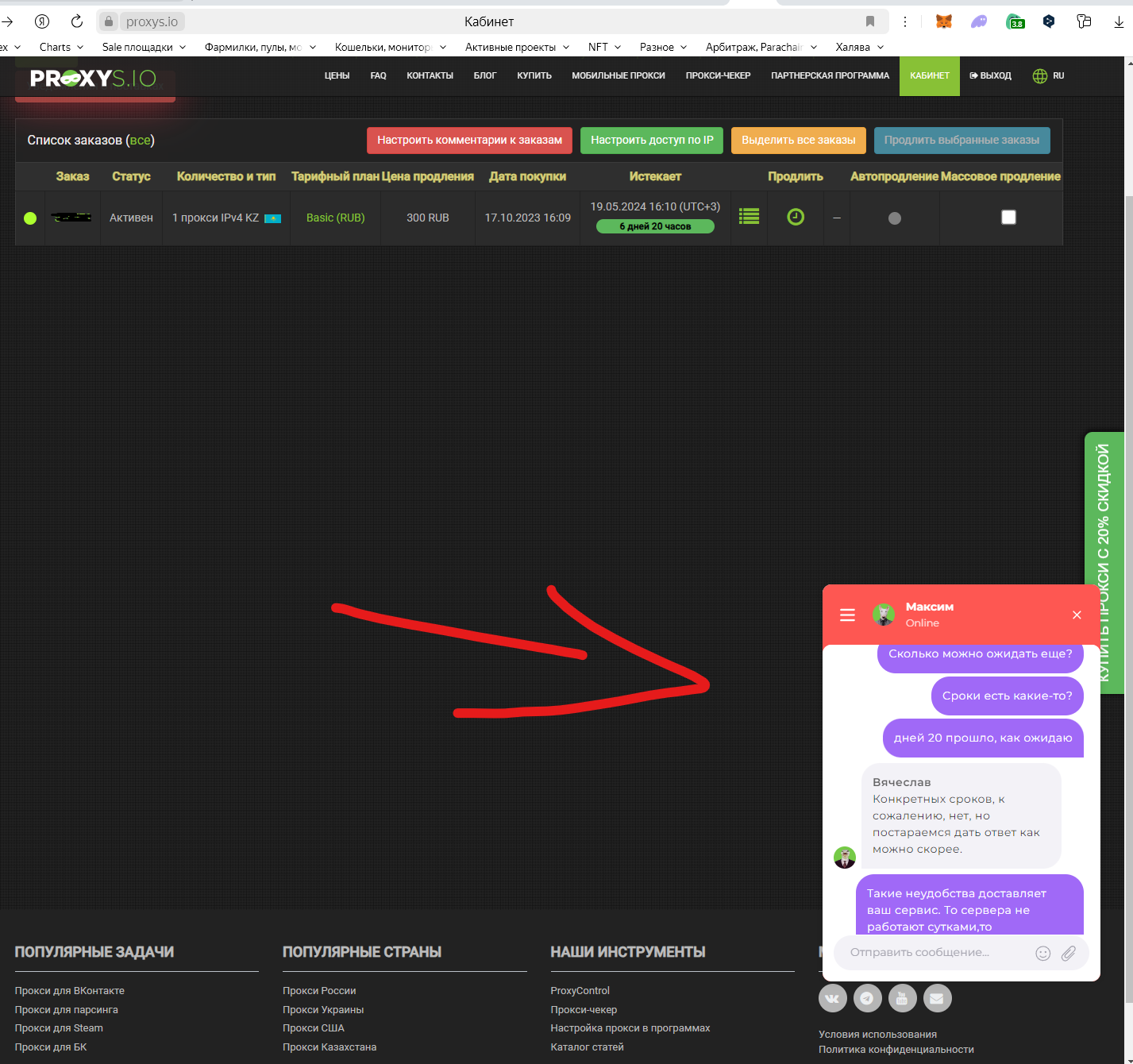Screen dimensions: 1133x1064
Task: Click the clock icon to extend the order
Action: 796,217
